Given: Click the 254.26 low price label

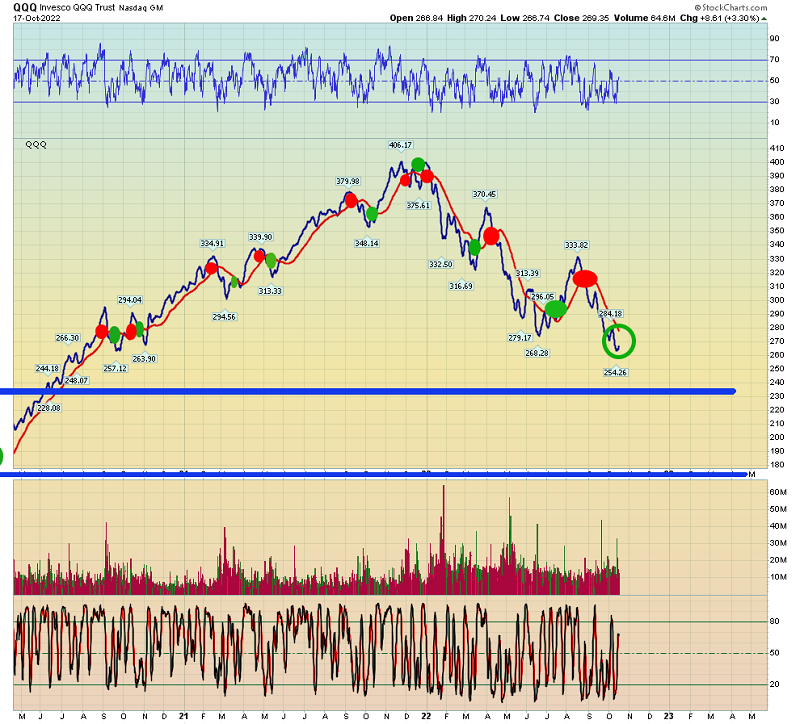Looking at the screenshot, I should pos(615,372).
